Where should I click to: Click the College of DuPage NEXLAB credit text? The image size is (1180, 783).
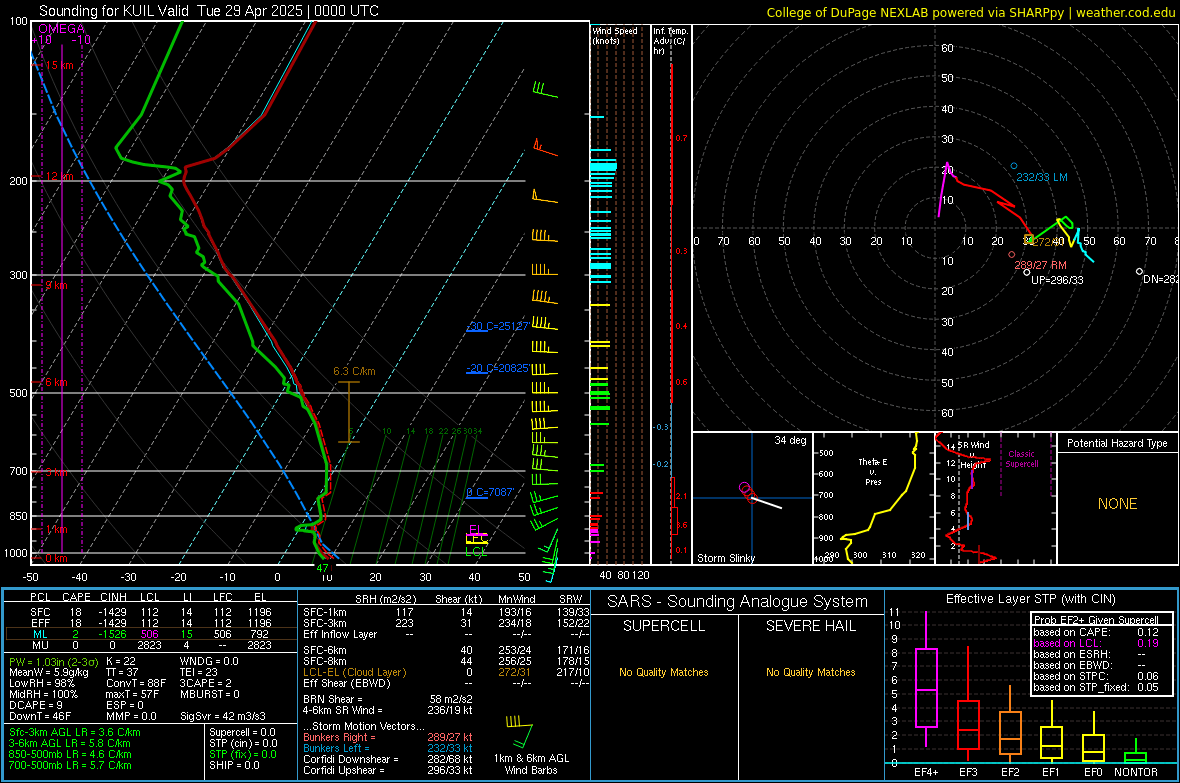(970, 12)
